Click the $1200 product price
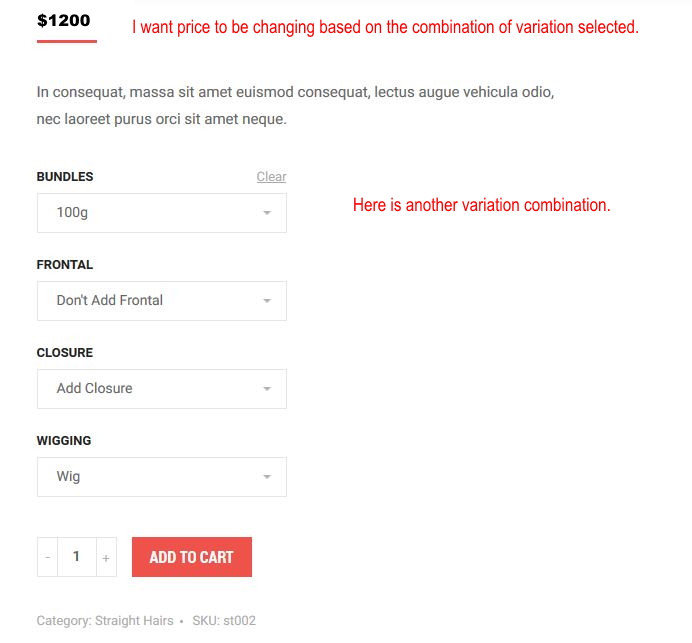Image resolution: width=692 pixels, height=643 pixels. [63, 21]
